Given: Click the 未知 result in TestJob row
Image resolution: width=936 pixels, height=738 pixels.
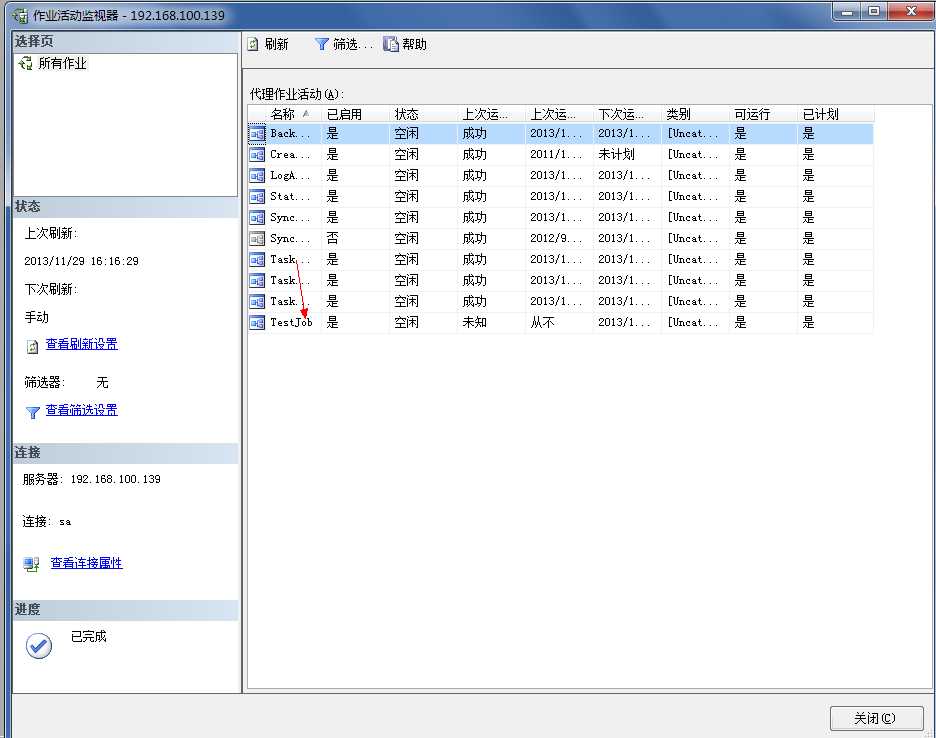Looking at the screenshot, I should (x=475, y=322).
